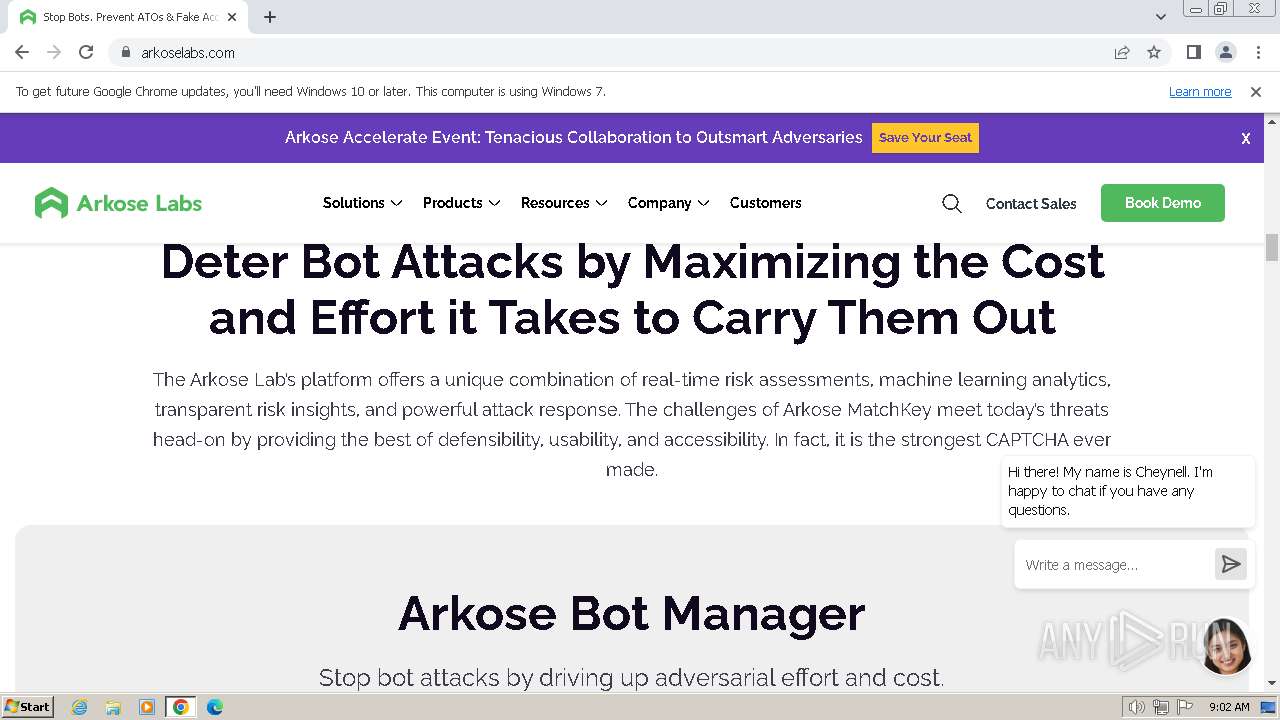Viewport: 1280px width, 720px height.
Task: Click the Book Demo button
Action: coord(1162,202)
